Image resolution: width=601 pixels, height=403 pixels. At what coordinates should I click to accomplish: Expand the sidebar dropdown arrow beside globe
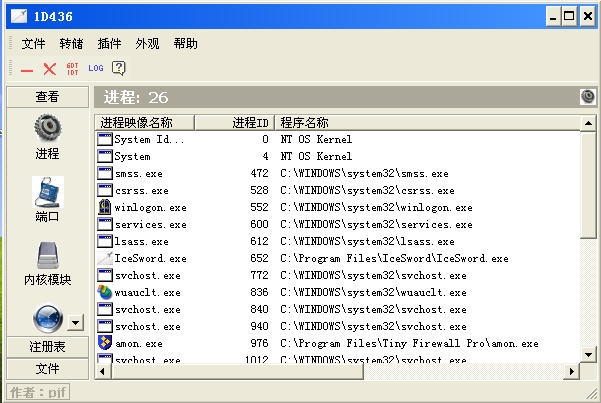tap(76, 322)
